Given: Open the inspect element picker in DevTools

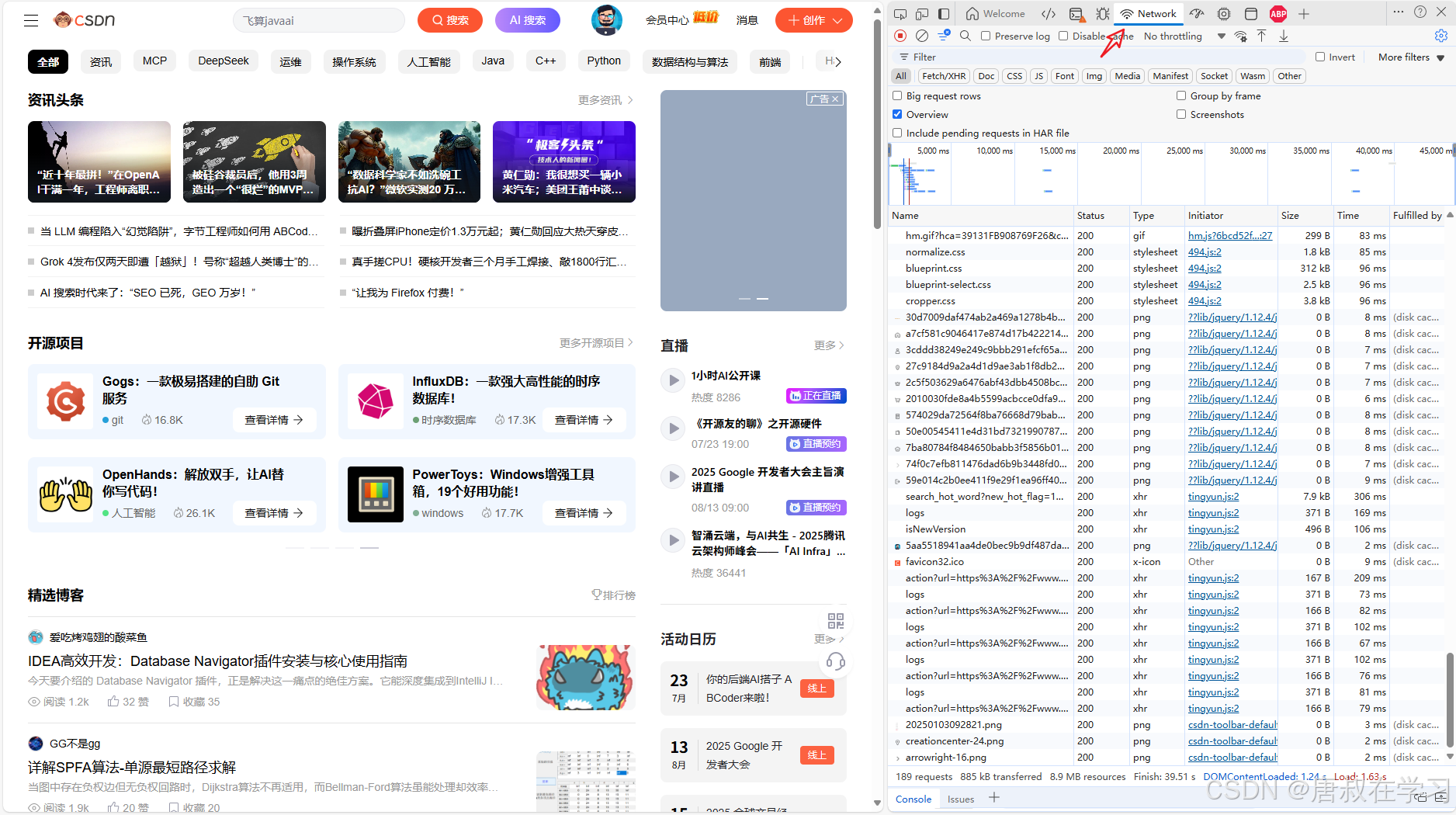Looking at the screenshot, I should pyautogui.click(x=900, y=14).
